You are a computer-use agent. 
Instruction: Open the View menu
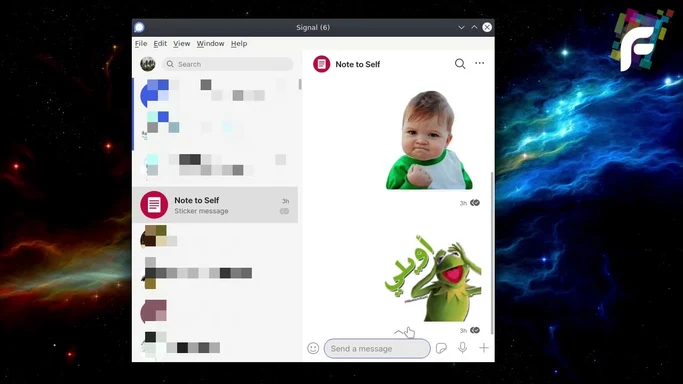[181, 44]
